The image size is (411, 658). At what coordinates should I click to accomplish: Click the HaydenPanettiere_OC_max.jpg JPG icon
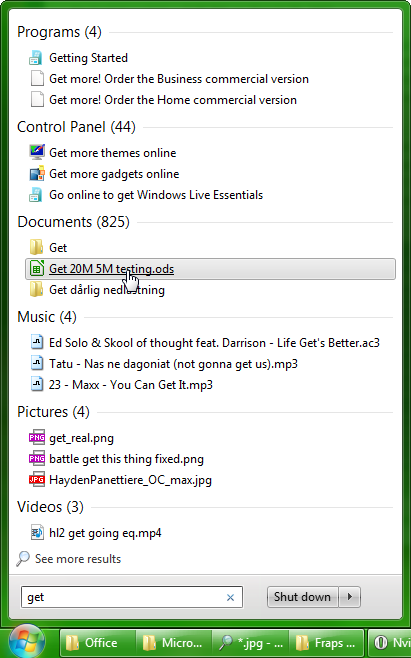[x=37, y=480]
